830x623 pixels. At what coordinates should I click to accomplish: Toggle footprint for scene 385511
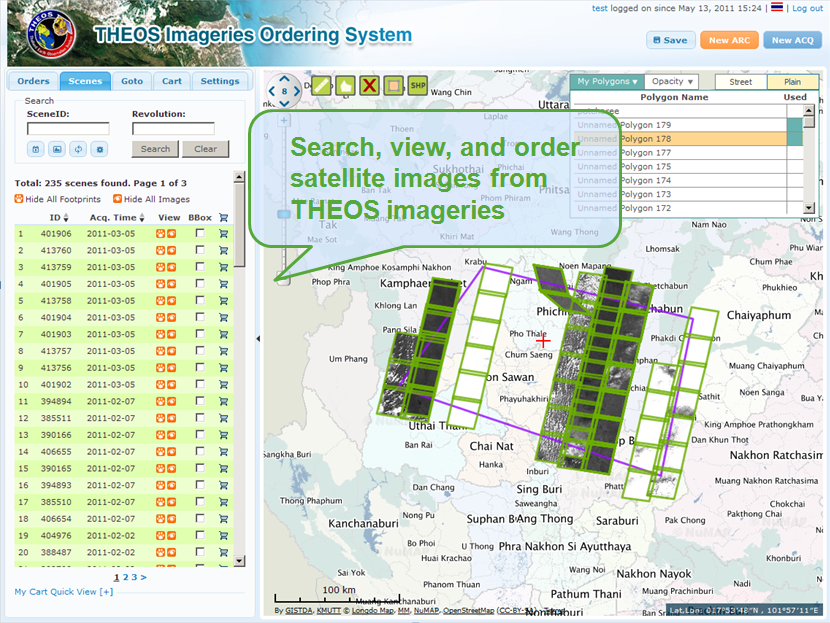160,418
